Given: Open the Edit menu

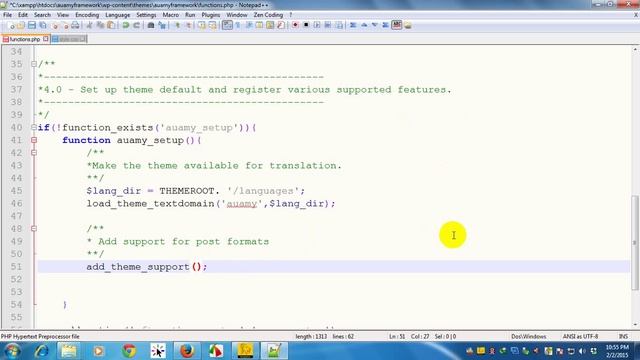Looking at the screenshot, I should tap(22, 15).
